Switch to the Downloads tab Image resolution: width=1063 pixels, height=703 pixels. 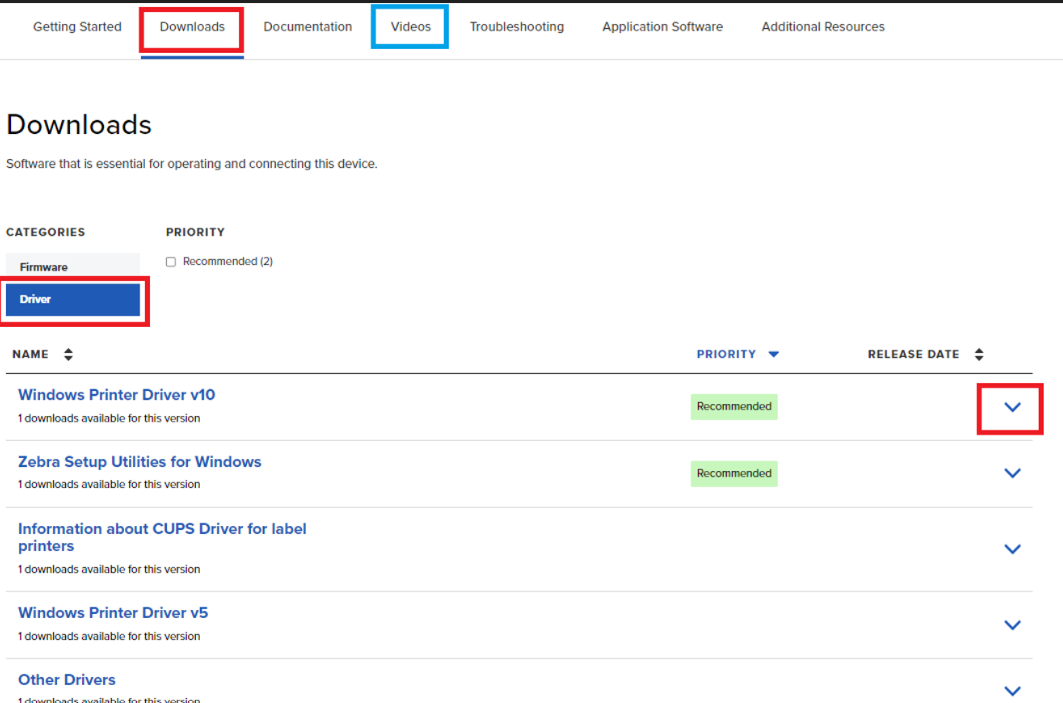pos(192,26)
